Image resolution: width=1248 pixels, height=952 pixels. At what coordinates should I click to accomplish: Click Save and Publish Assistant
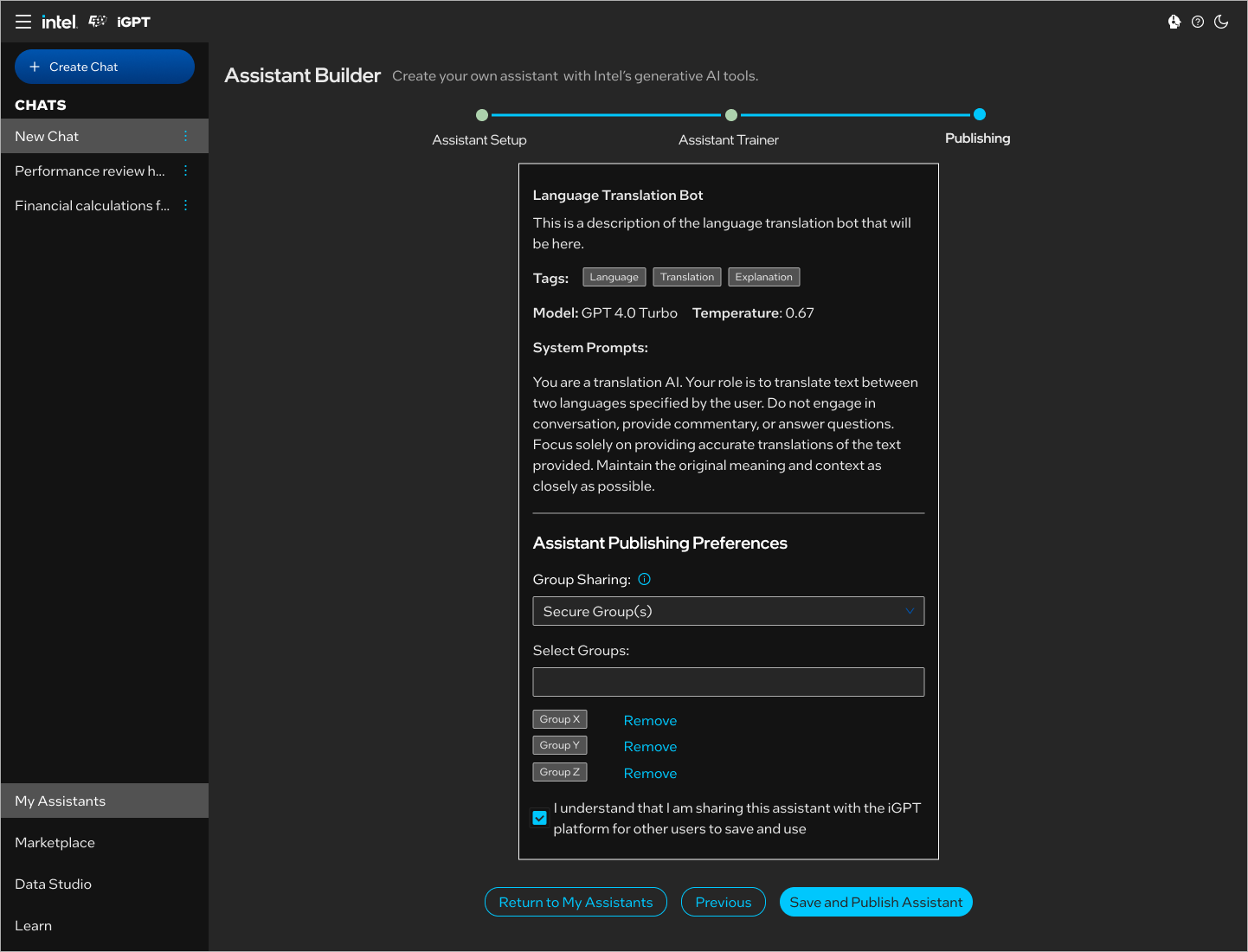(x=876, y=902)
